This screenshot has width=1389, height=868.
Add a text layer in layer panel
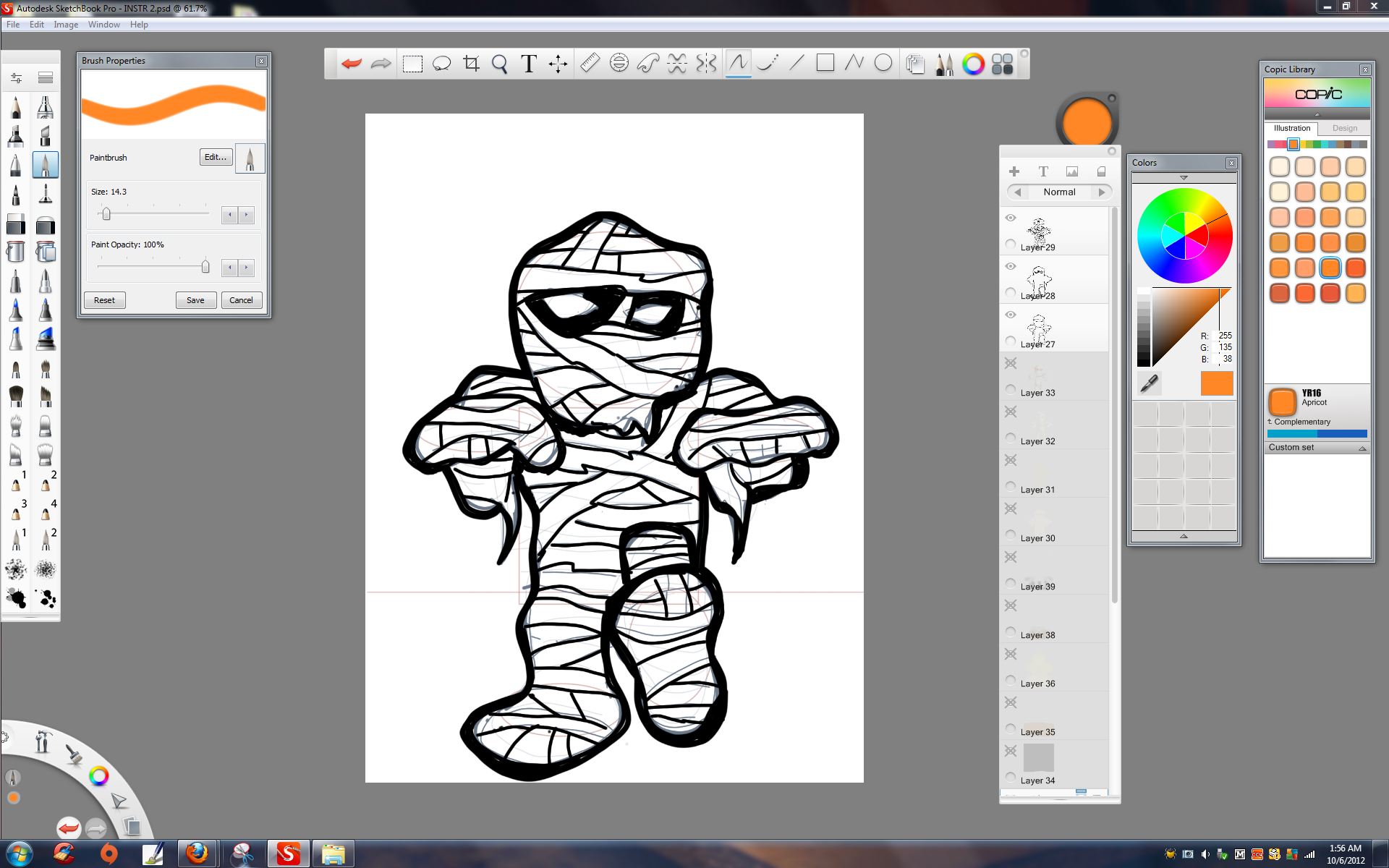coord(1043,171)
